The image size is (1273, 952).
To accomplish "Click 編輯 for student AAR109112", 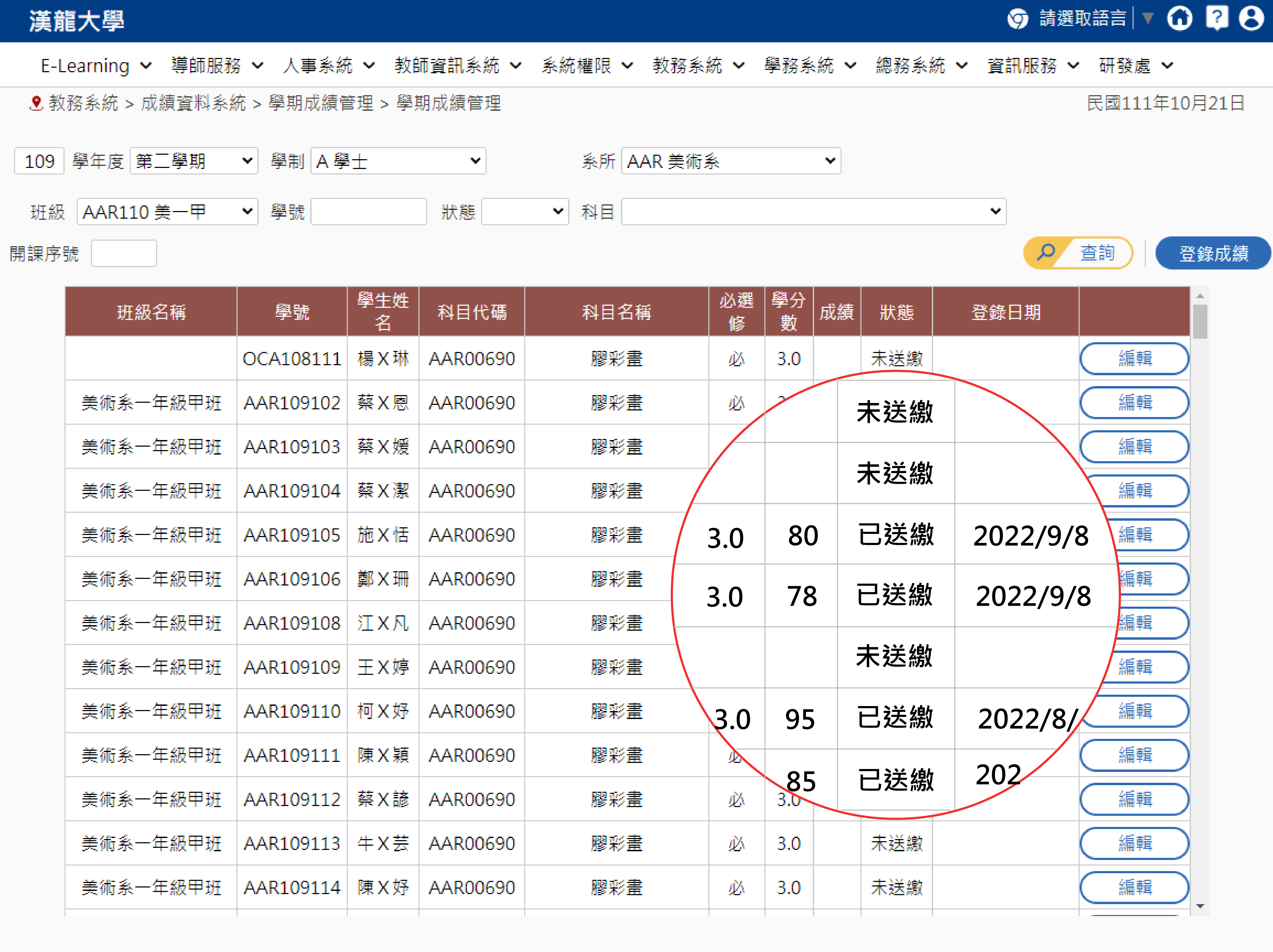I will (x=1135, y=800).
